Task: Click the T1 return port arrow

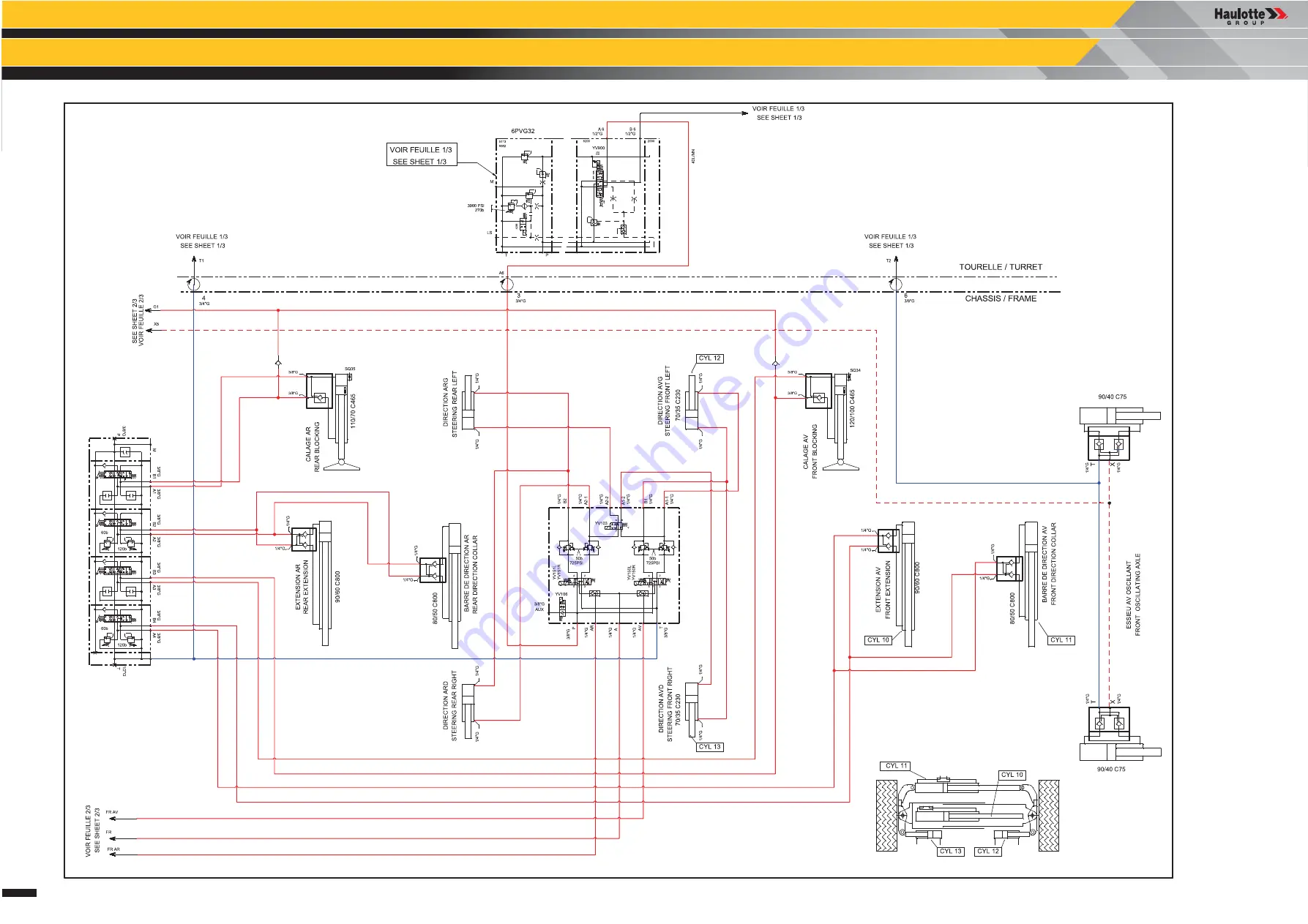Action: pyautogui.click(x=193, y=263)
